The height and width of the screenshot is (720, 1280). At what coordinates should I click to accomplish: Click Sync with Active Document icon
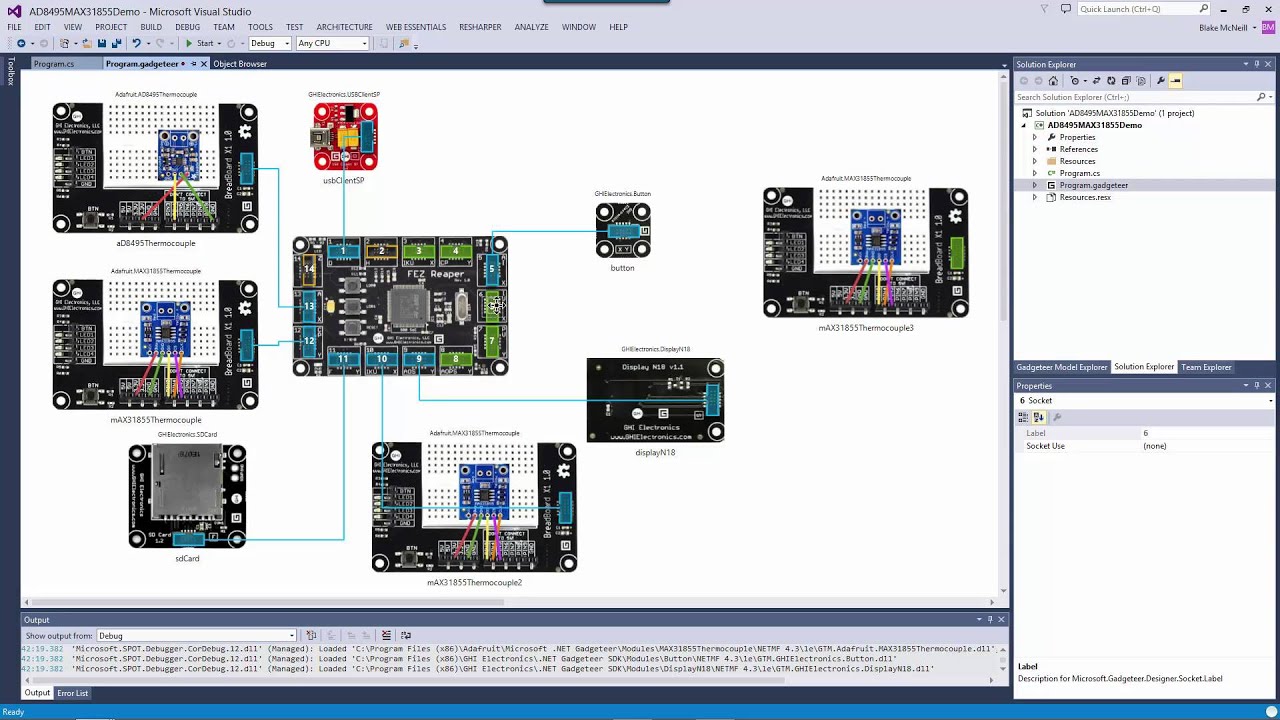[1097, 81]
